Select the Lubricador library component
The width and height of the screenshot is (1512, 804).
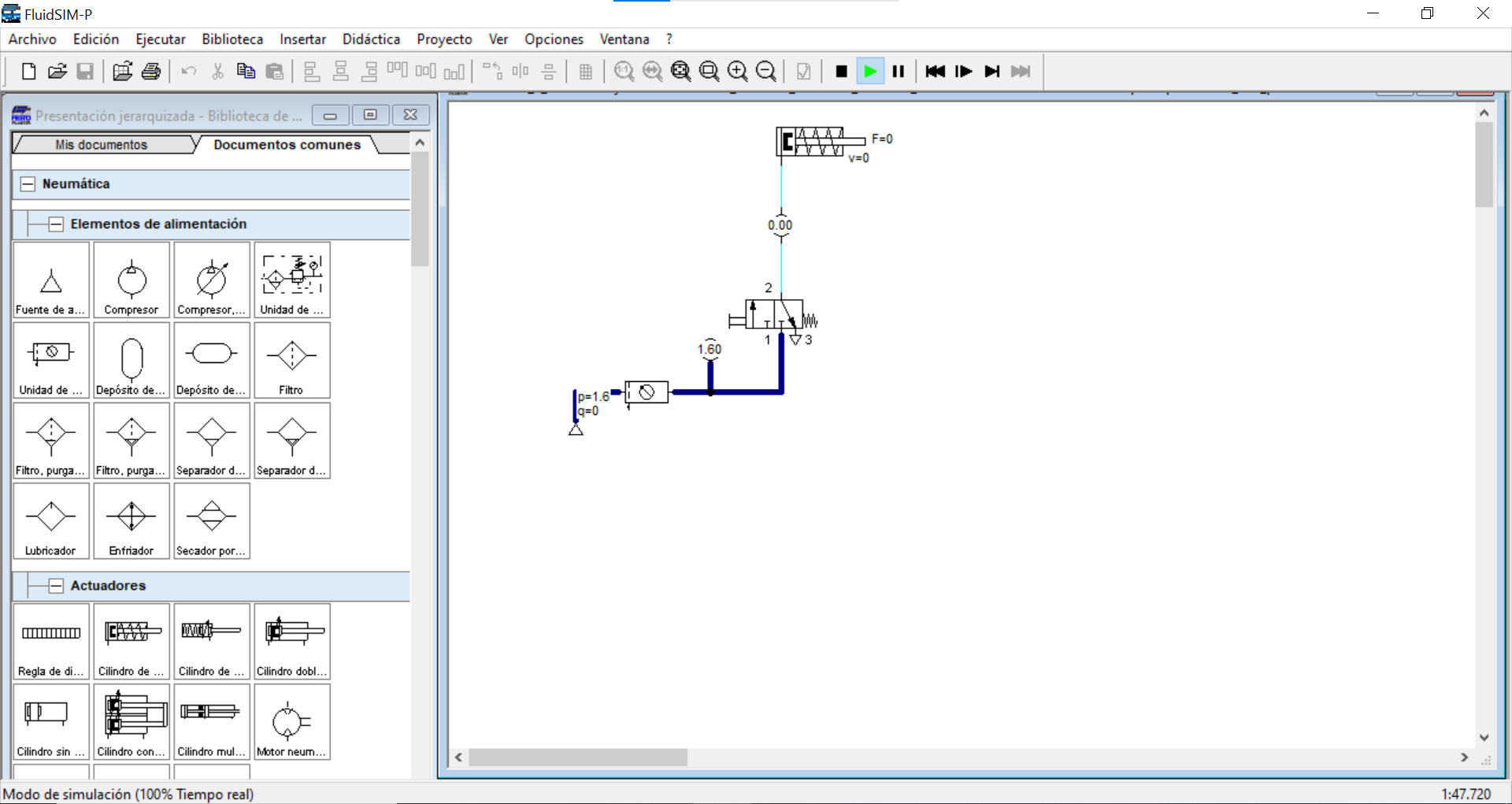pos(51,521)
